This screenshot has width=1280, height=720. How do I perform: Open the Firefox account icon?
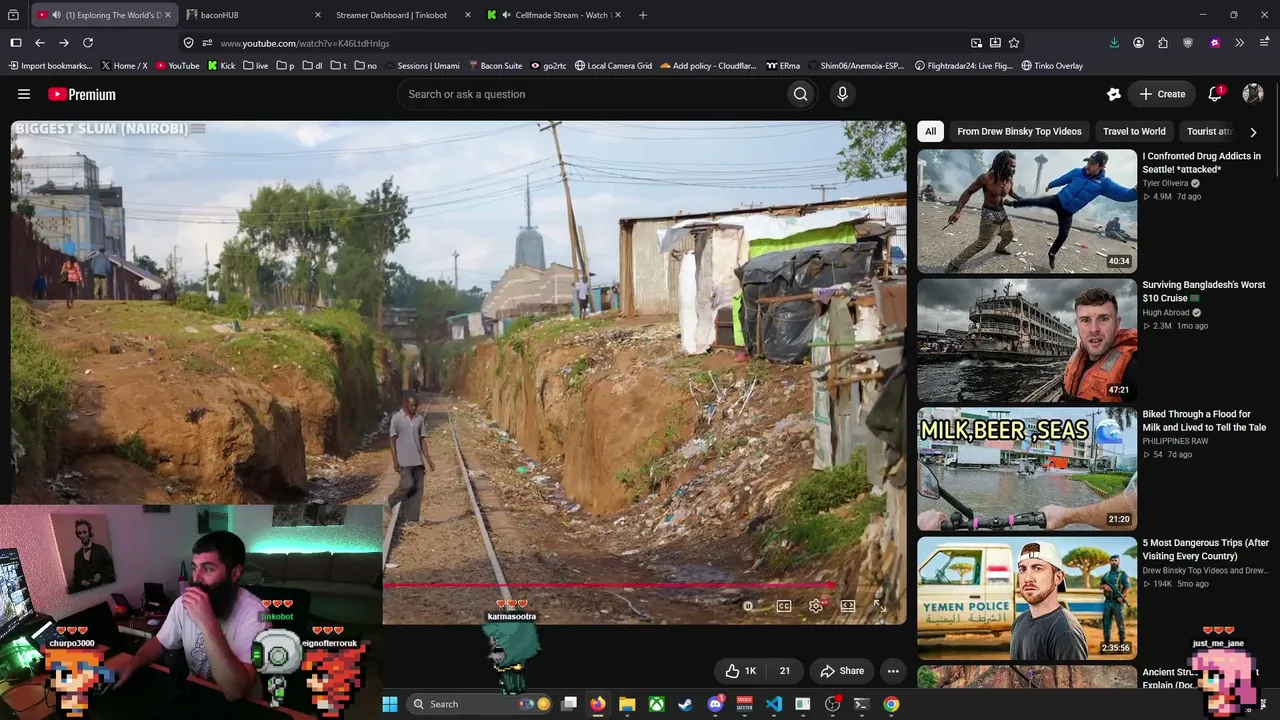click(1138, 43)
